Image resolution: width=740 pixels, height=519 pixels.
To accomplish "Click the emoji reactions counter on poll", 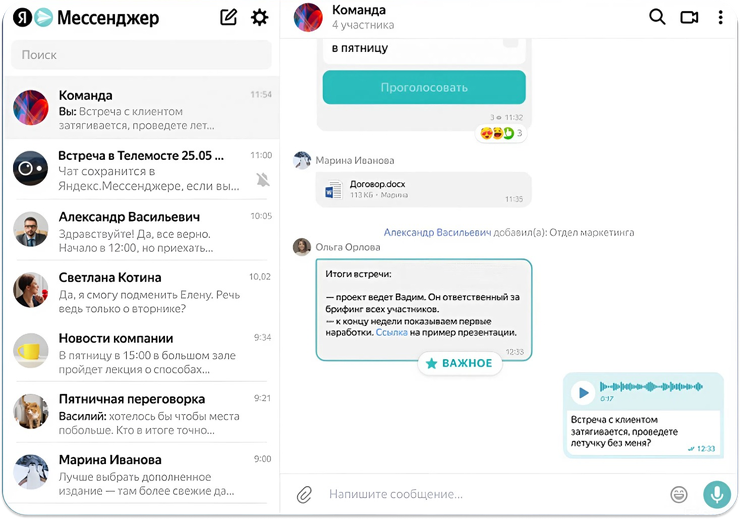I will point(502,134).
